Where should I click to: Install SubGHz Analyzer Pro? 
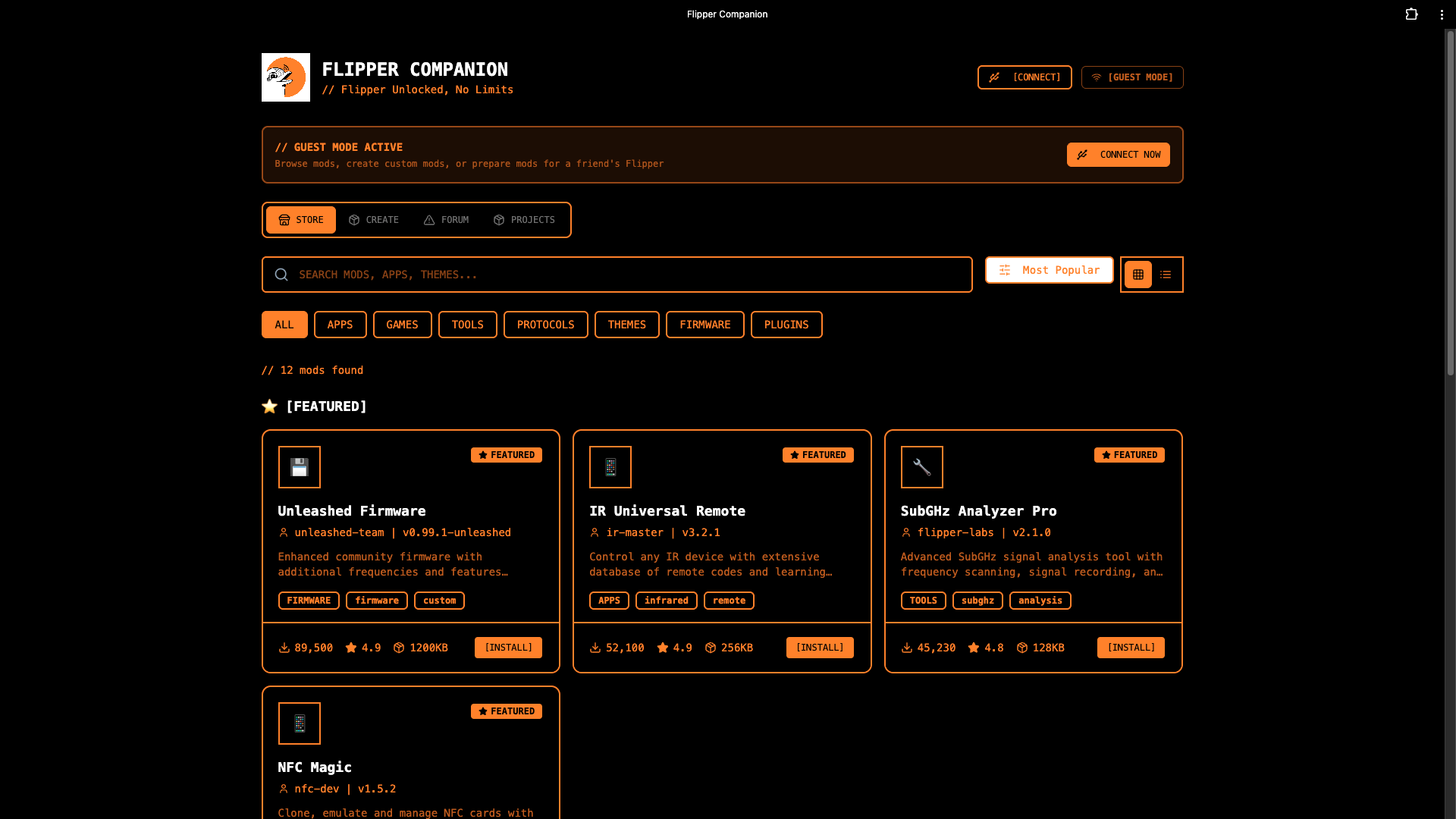[x=1131, y=648]
